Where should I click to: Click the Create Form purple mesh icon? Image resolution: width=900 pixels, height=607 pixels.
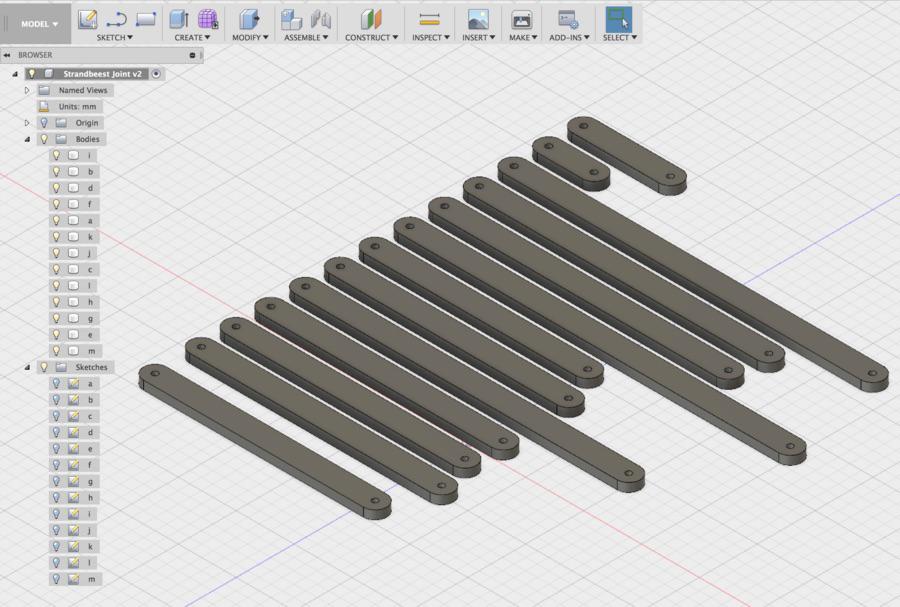(x=208, y=19)
